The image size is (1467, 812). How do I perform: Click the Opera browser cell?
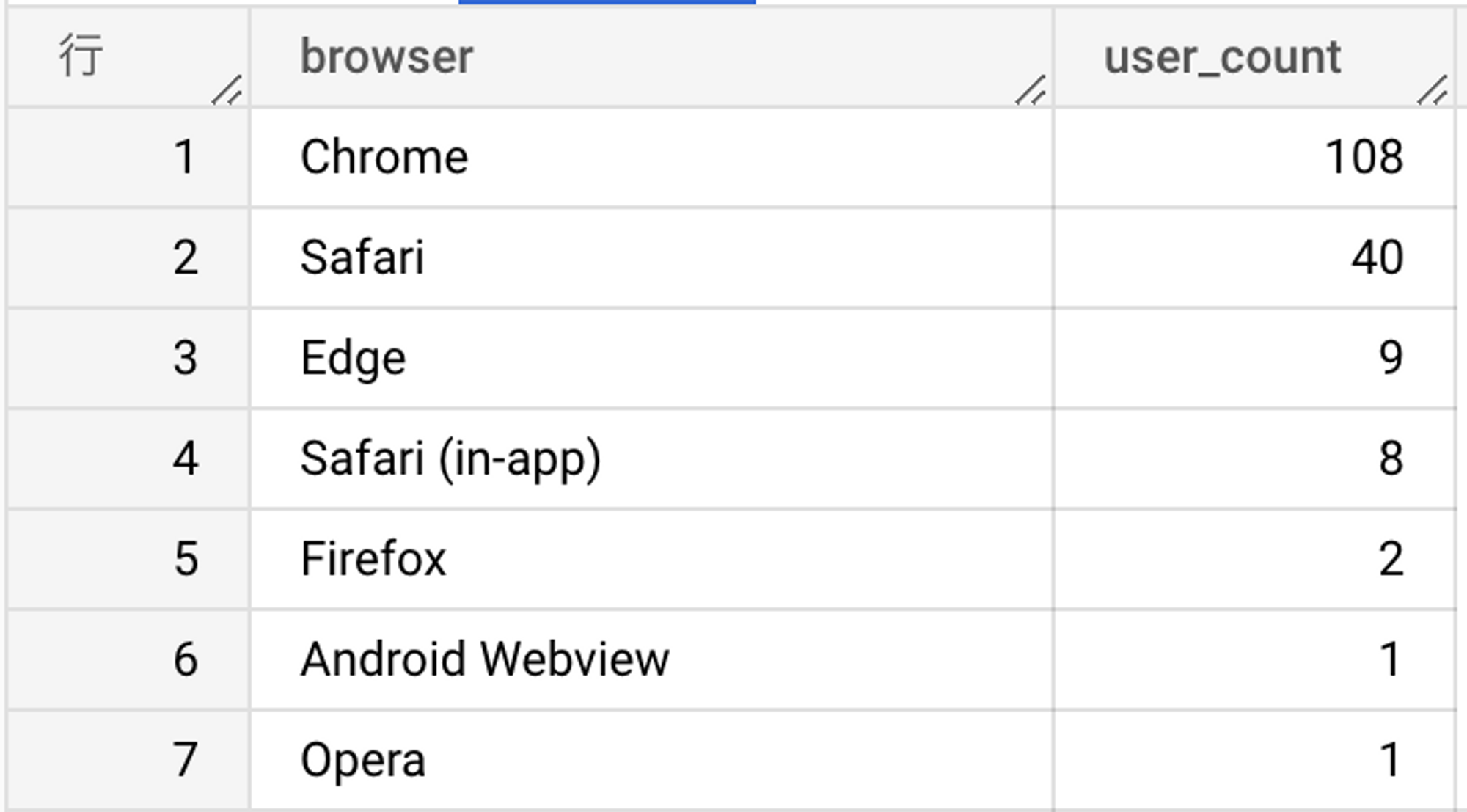pyautogui.click(x=651, y=759)
